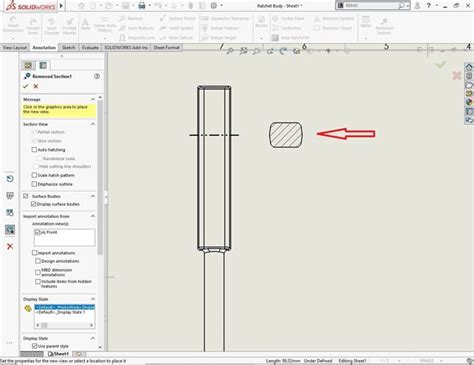Screen dimensions: 474x365
Task: Click the Home icon in the title toolbar
Action: click(82, 6)
